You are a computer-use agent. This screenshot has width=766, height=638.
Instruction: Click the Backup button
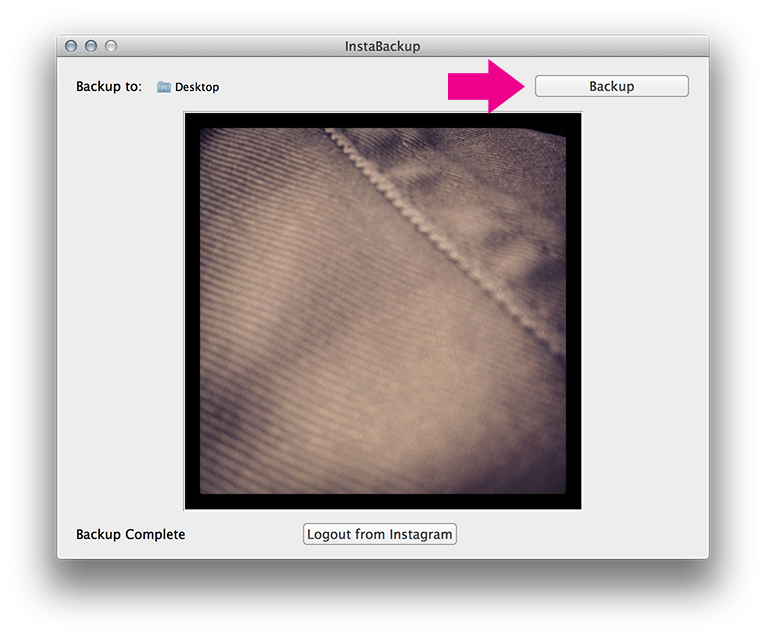[x=612, y=86]
